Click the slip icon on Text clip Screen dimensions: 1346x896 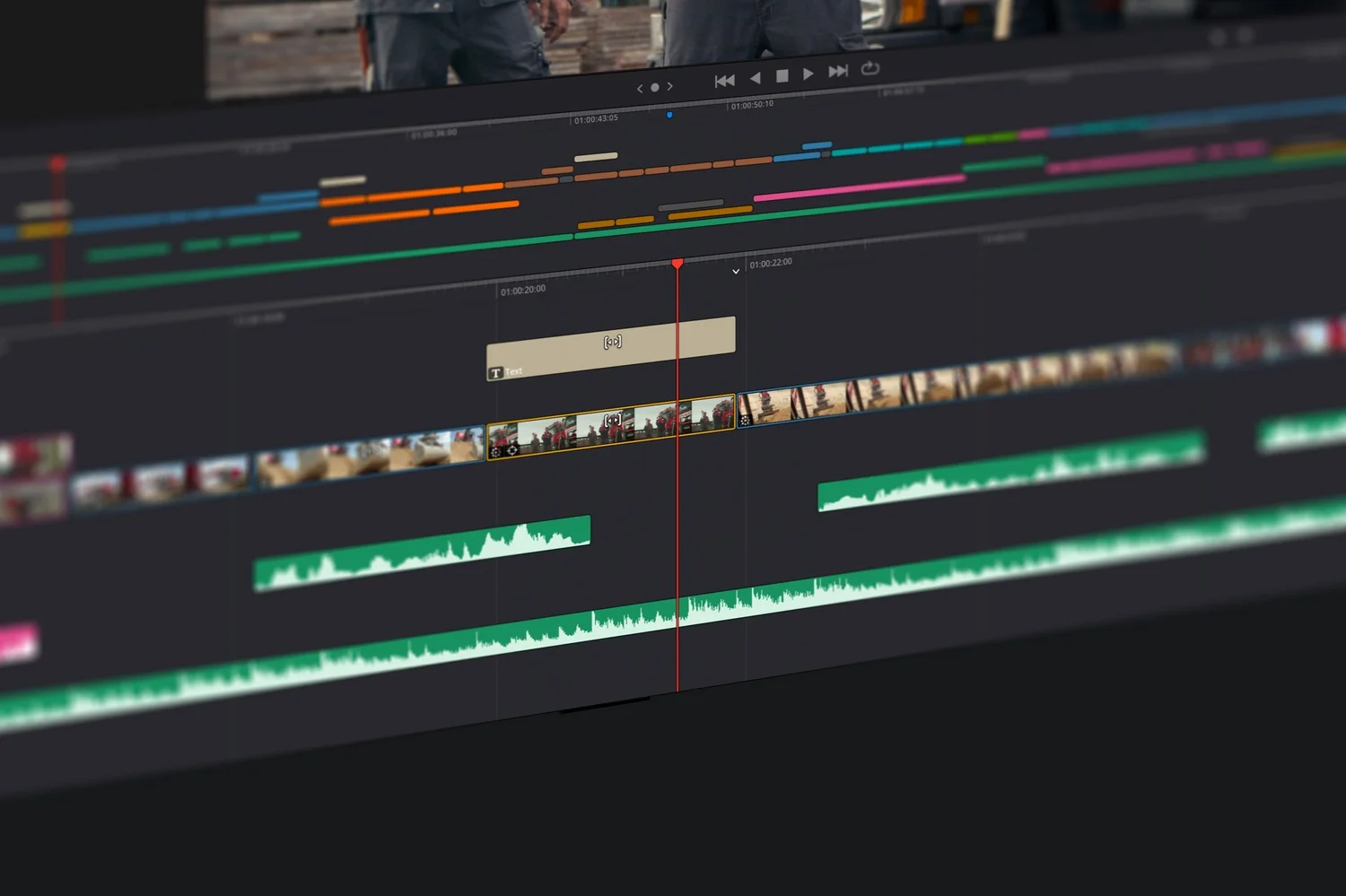(613, 342)
